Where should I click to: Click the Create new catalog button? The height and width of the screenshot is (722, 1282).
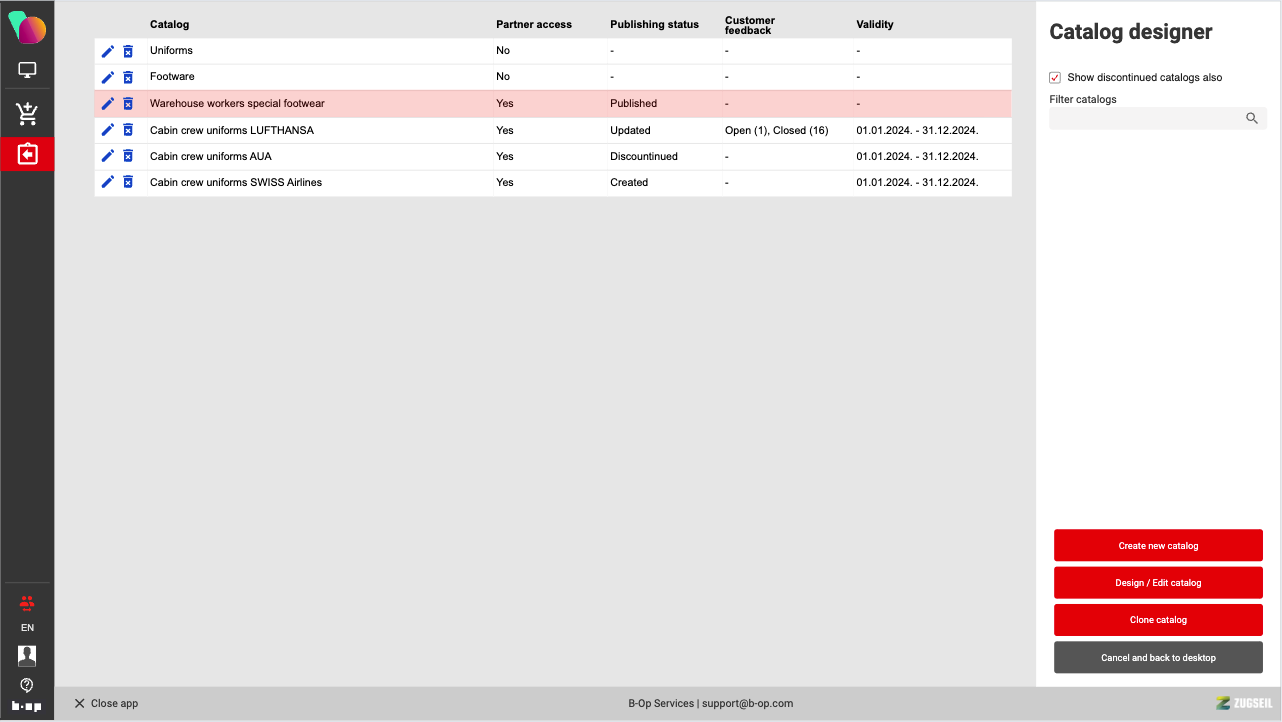(1158, 546)
